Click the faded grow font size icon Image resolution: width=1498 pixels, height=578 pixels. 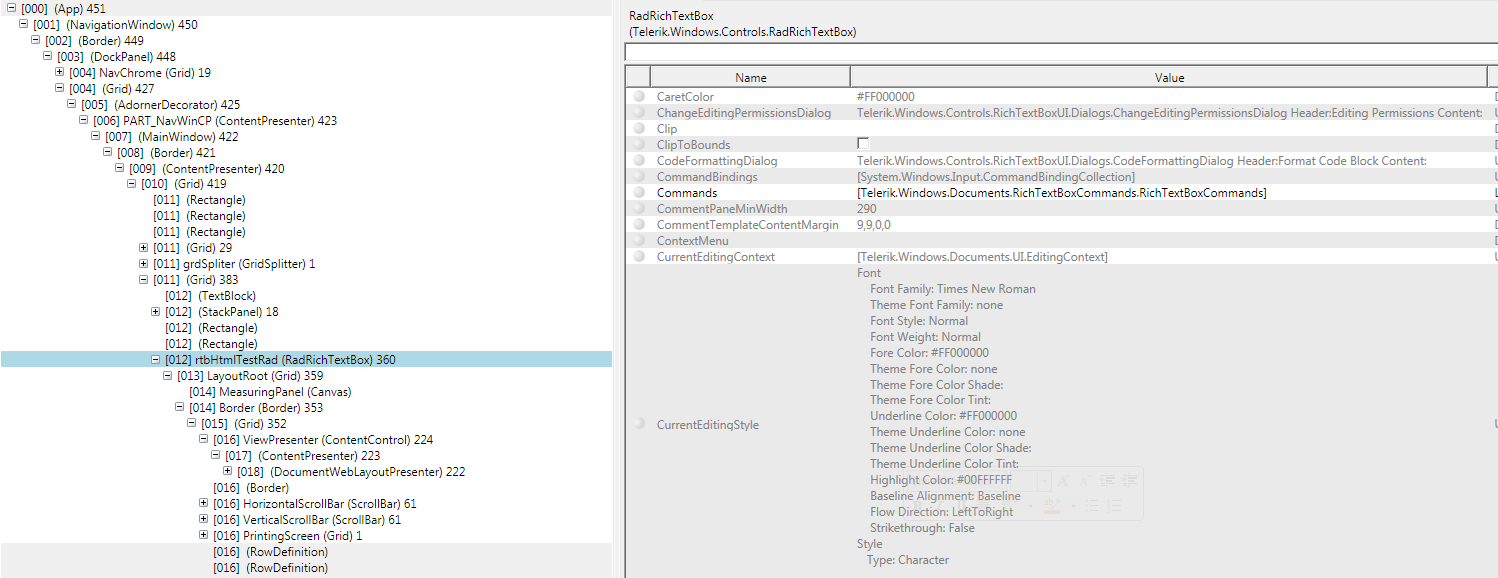pos(1063,481)
